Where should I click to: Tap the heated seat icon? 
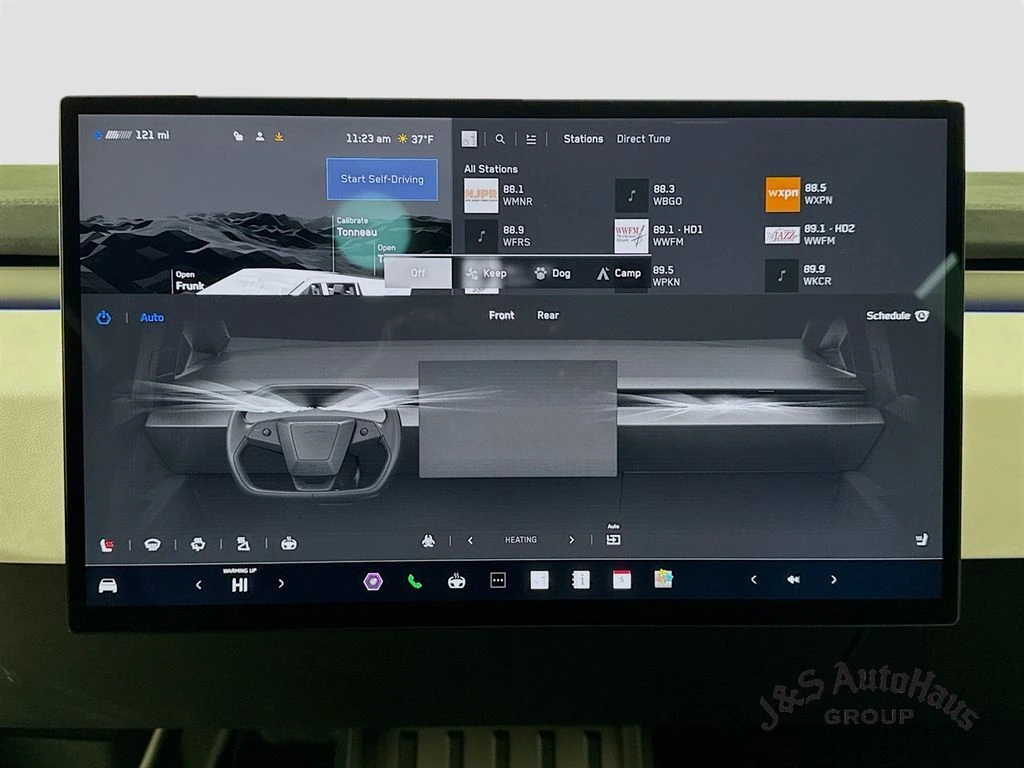107,544
